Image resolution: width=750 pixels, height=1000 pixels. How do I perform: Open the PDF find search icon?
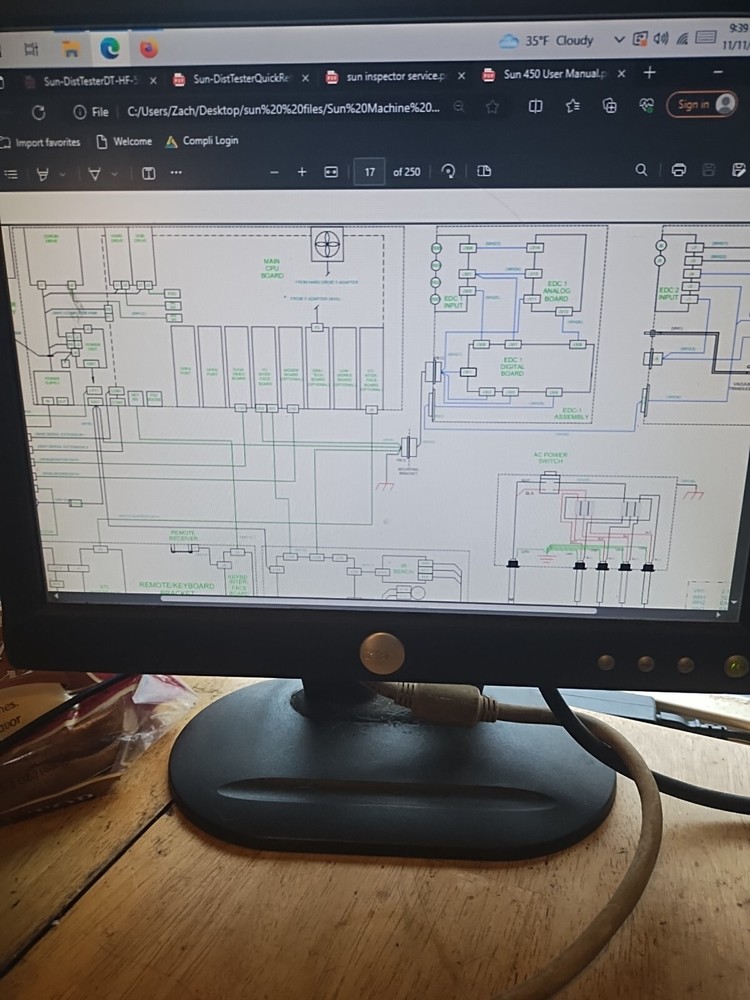641,171
